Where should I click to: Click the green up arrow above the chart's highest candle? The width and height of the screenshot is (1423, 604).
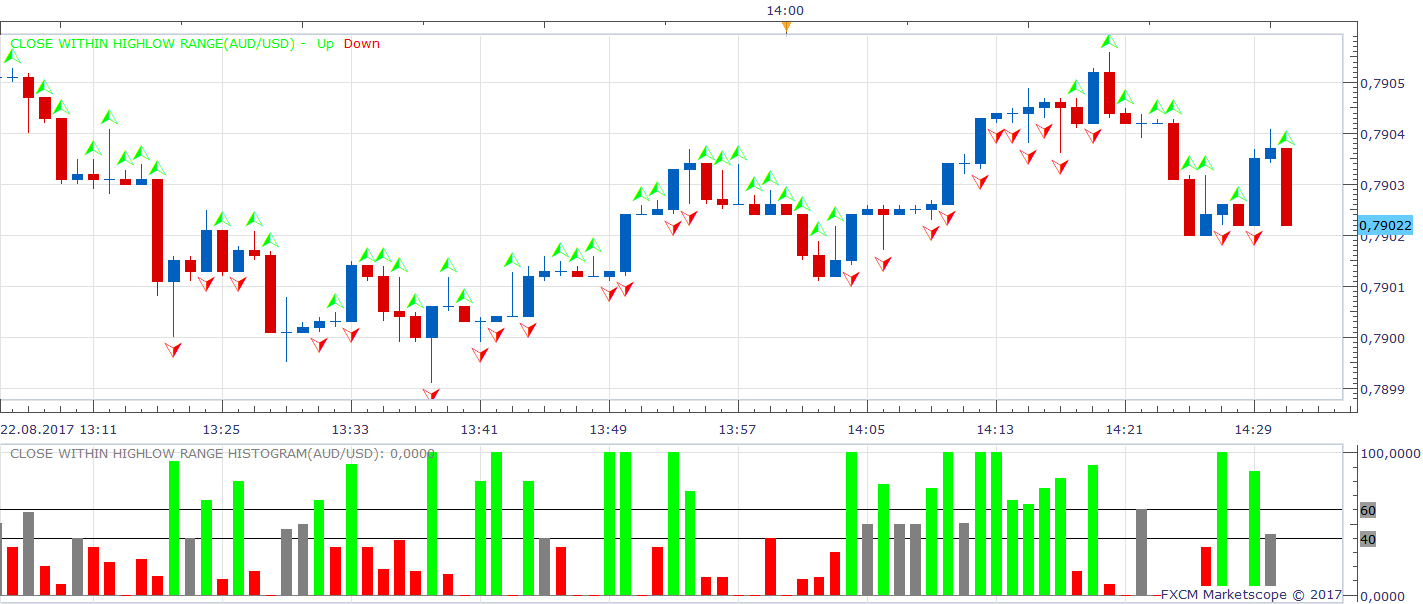[1108, 42]
